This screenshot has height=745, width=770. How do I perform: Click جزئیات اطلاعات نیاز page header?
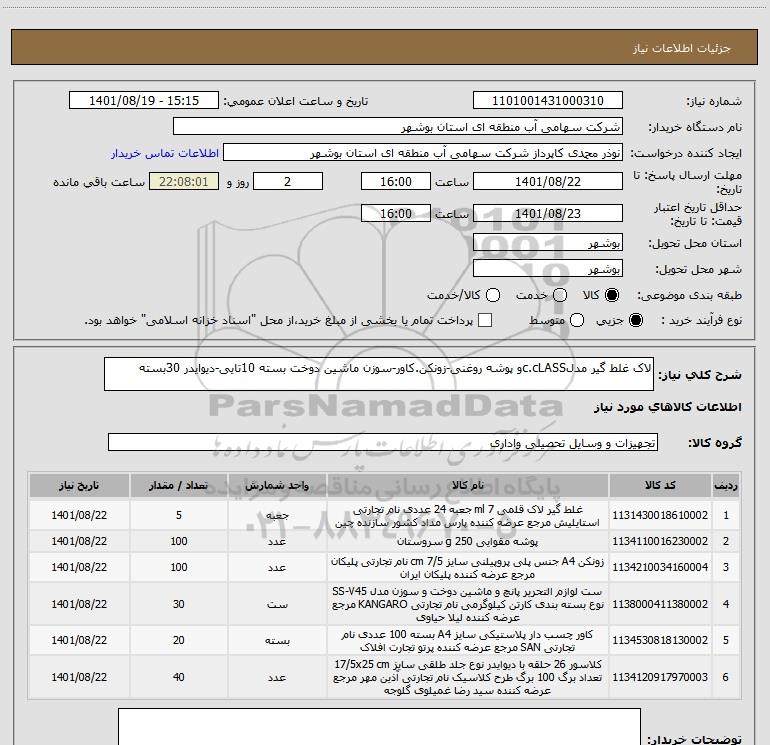click(x=682, y=48)
